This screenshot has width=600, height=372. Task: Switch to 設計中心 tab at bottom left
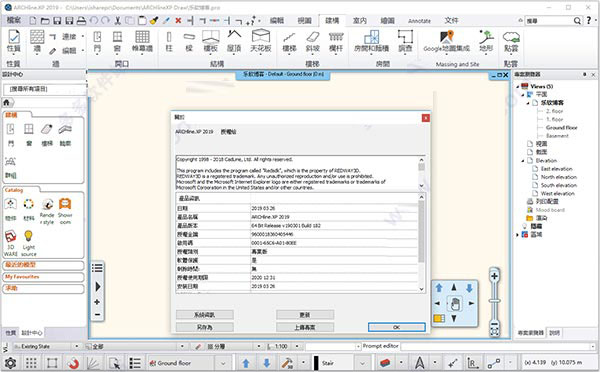tap(32, 333)
